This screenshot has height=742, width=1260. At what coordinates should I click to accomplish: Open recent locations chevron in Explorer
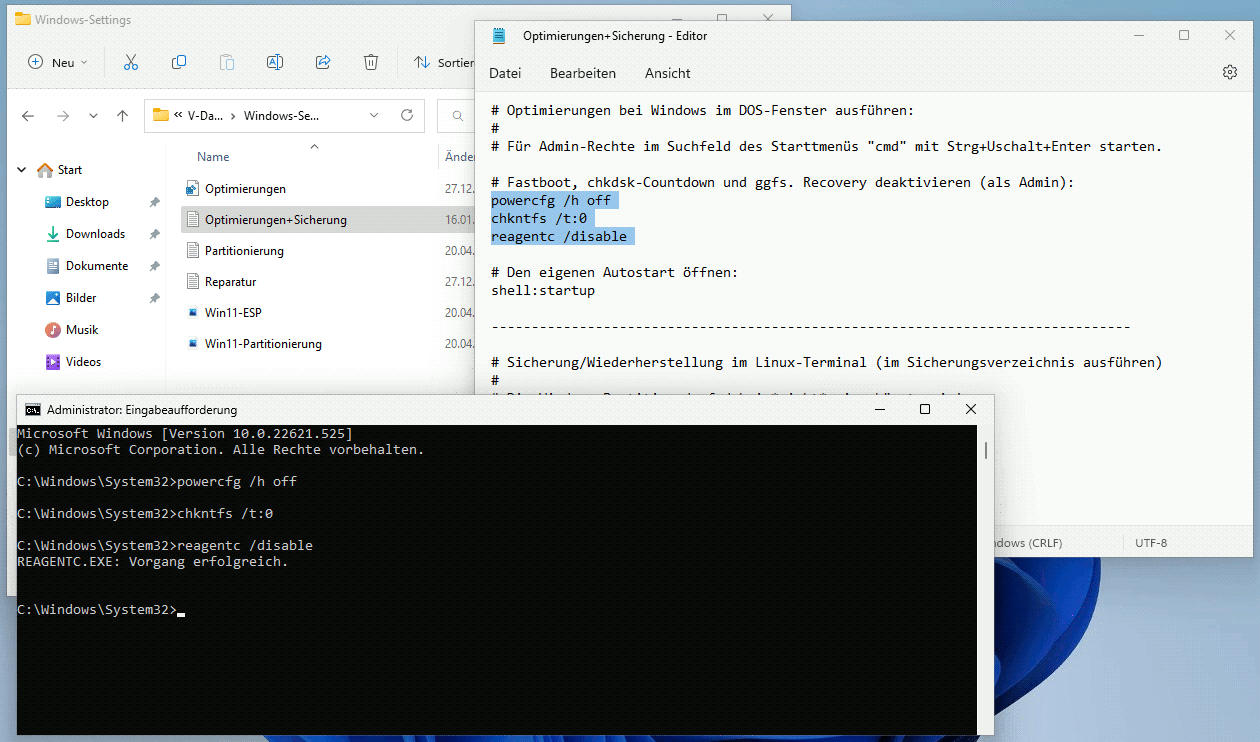(93, 115)
